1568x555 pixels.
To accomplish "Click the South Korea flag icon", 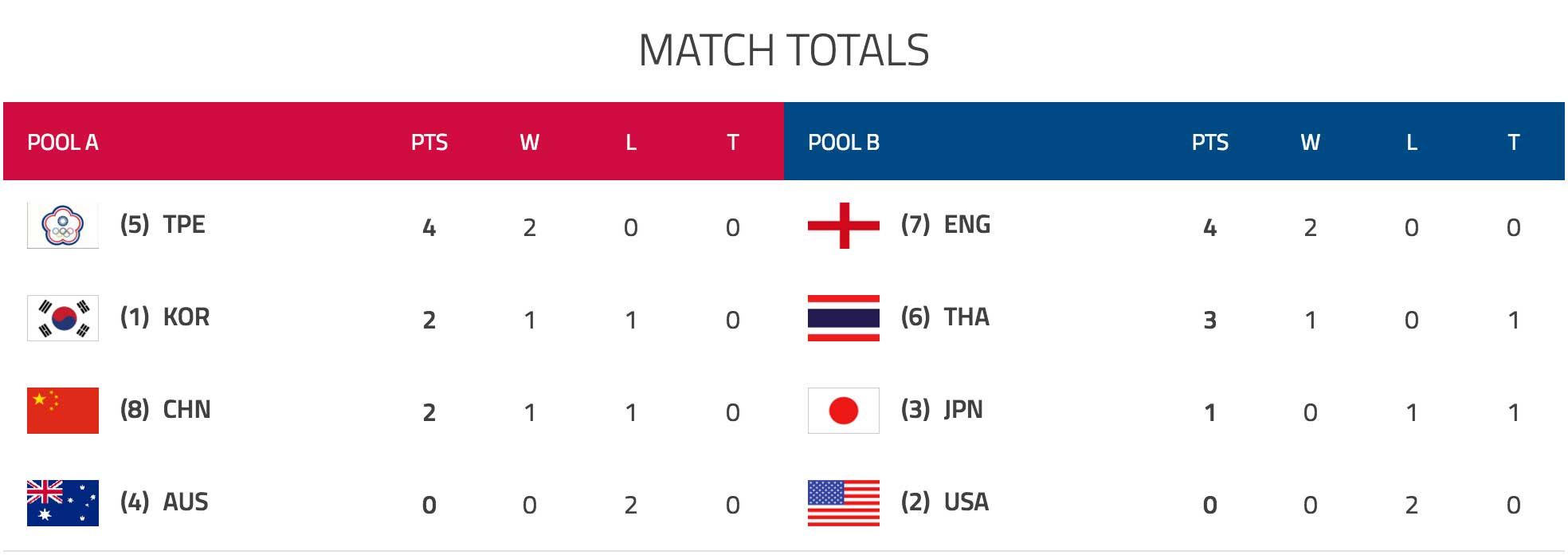I will pyautogui.click(x=63, y=318).
